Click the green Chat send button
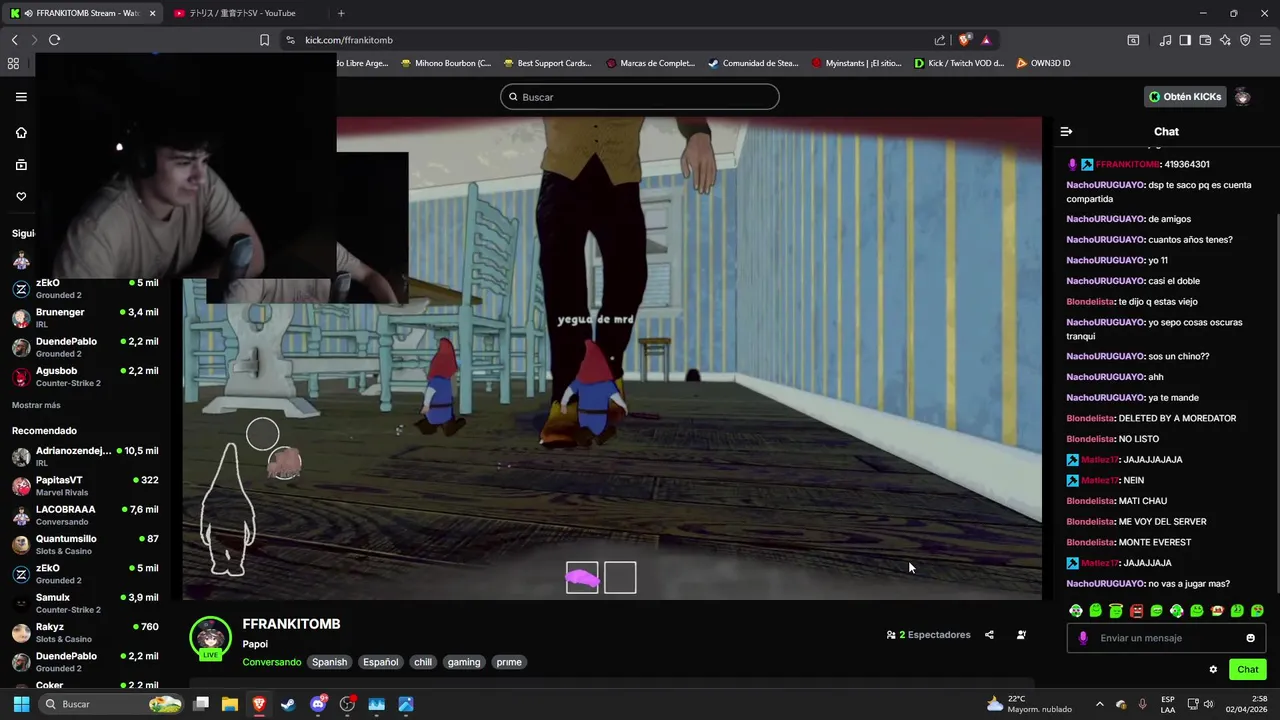 (x=1248, y=670)
